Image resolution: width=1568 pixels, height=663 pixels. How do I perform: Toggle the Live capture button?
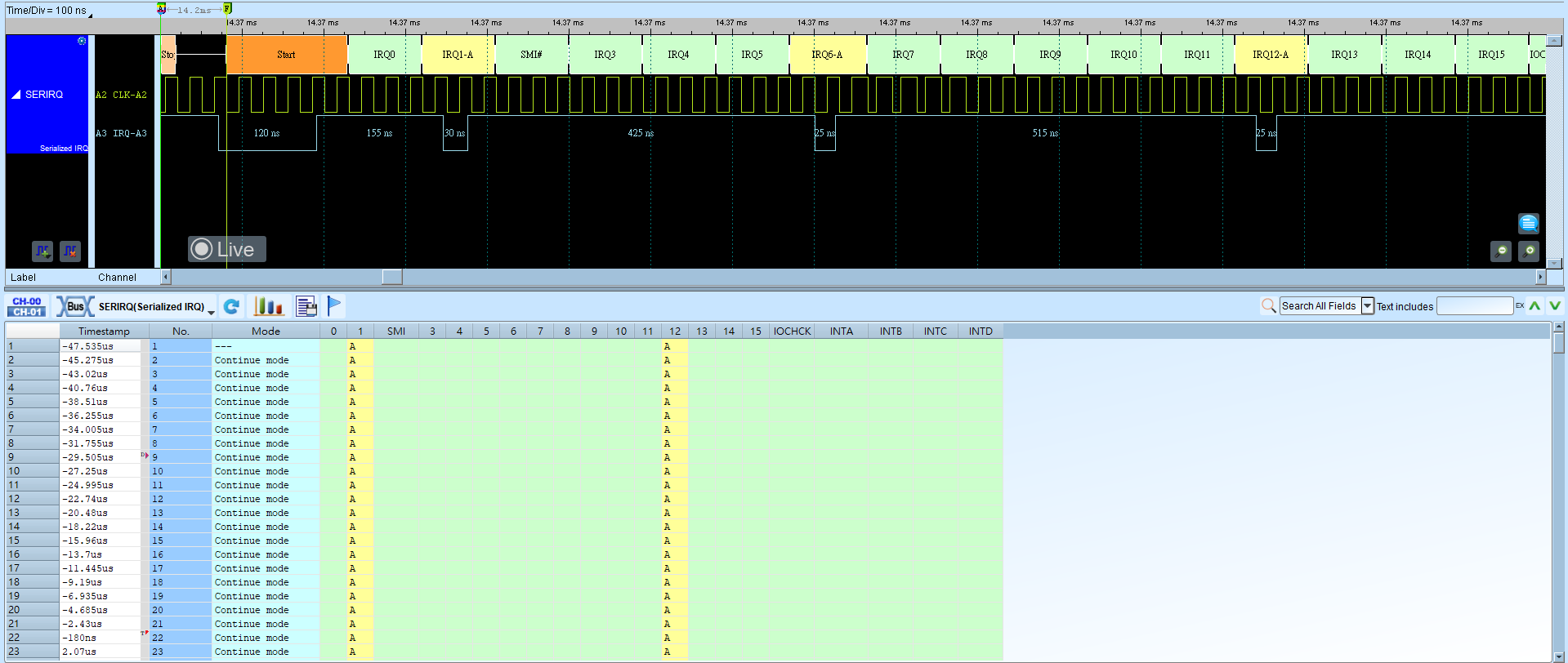(226, 249)
